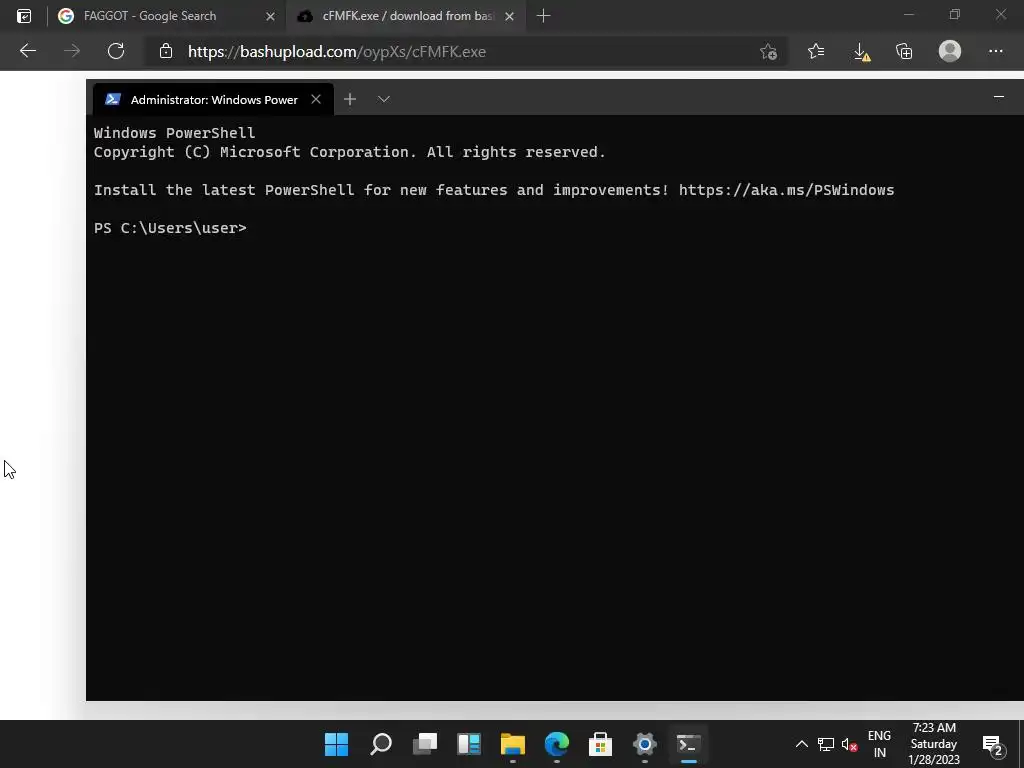Viewport: 1024px width, 768px height.
Task: Focus the bashupload.com address bar
Action: coord(464,52)
